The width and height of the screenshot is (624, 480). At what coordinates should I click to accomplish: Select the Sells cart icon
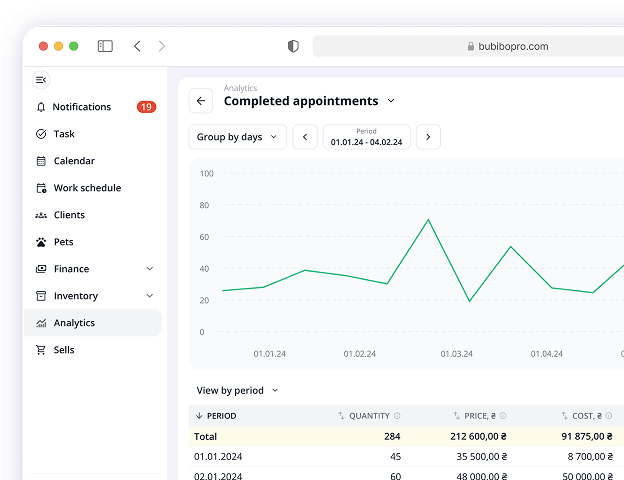point(41,350)
